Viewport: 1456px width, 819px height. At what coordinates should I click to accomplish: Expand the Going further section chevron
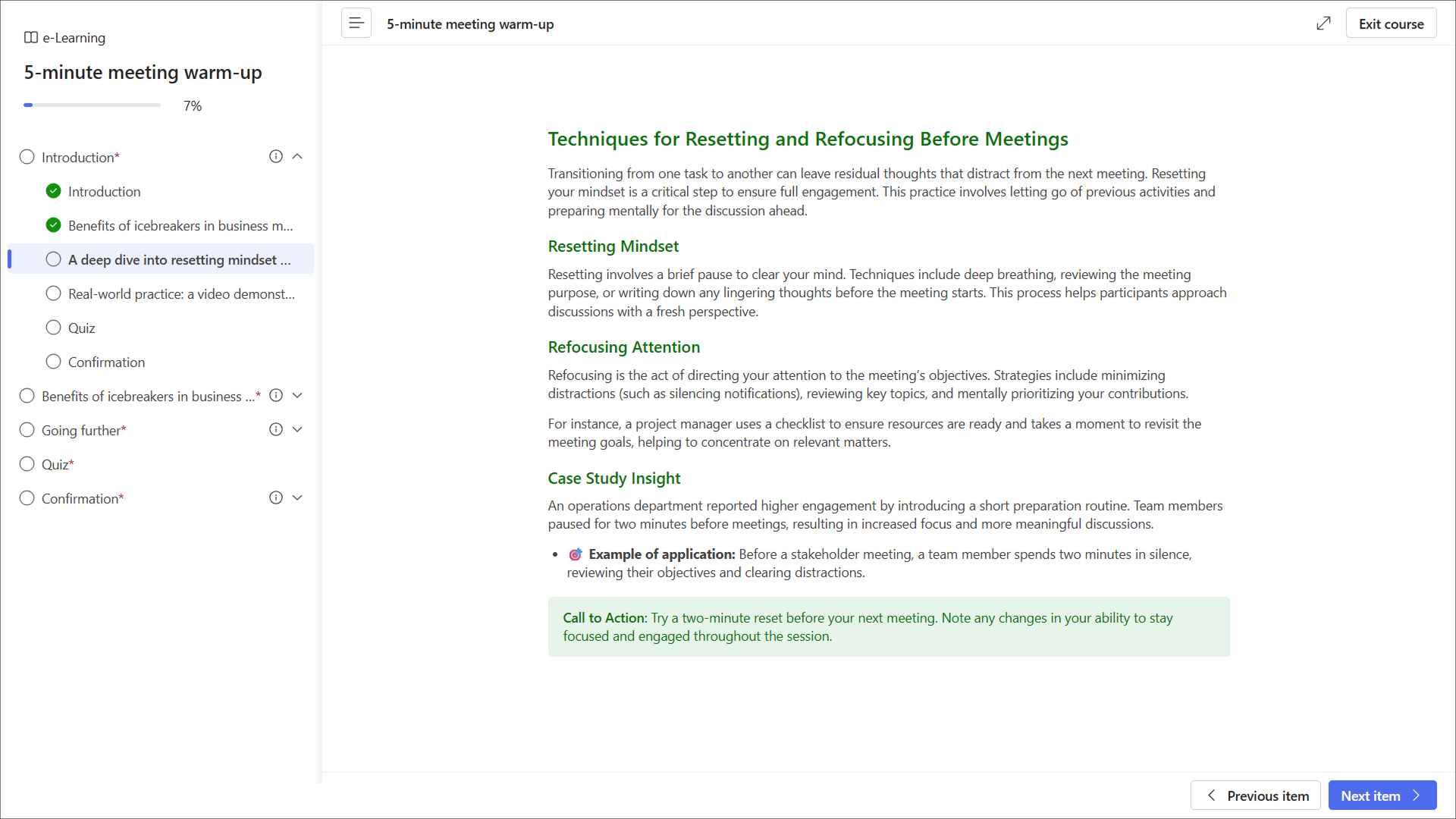pos(297,429)
